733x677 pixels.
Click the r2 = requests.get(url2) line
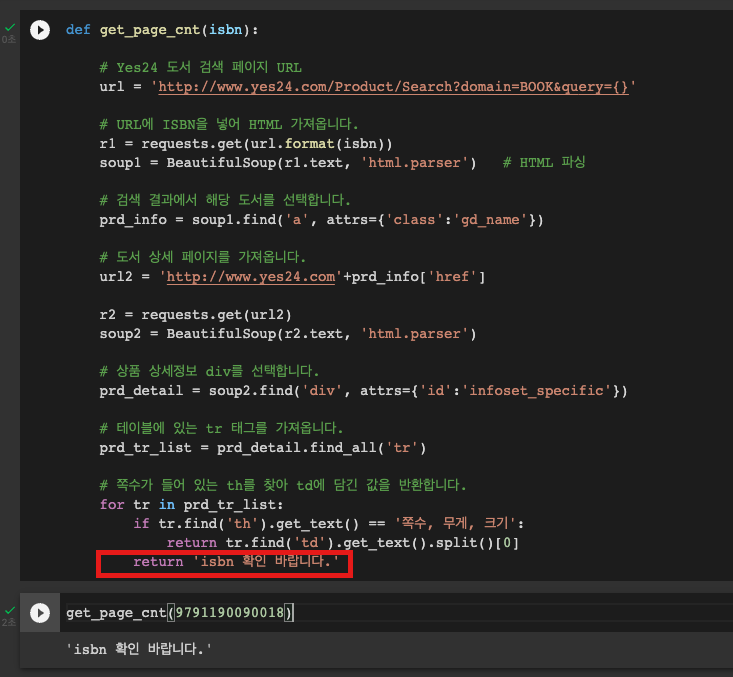195,315
